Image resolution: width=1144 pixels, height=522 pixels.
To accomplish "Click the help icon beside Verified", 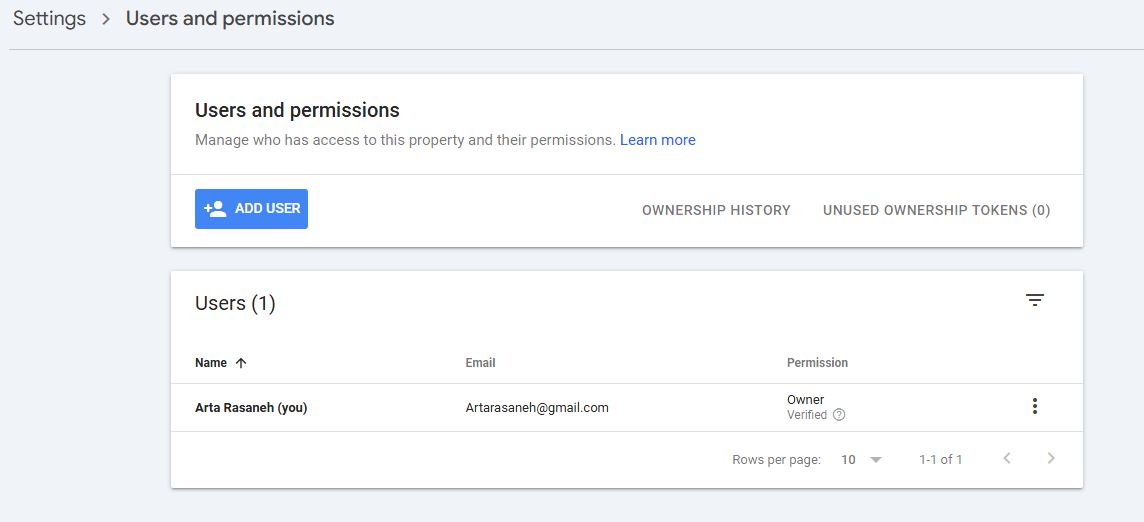I will pos(839,415).
